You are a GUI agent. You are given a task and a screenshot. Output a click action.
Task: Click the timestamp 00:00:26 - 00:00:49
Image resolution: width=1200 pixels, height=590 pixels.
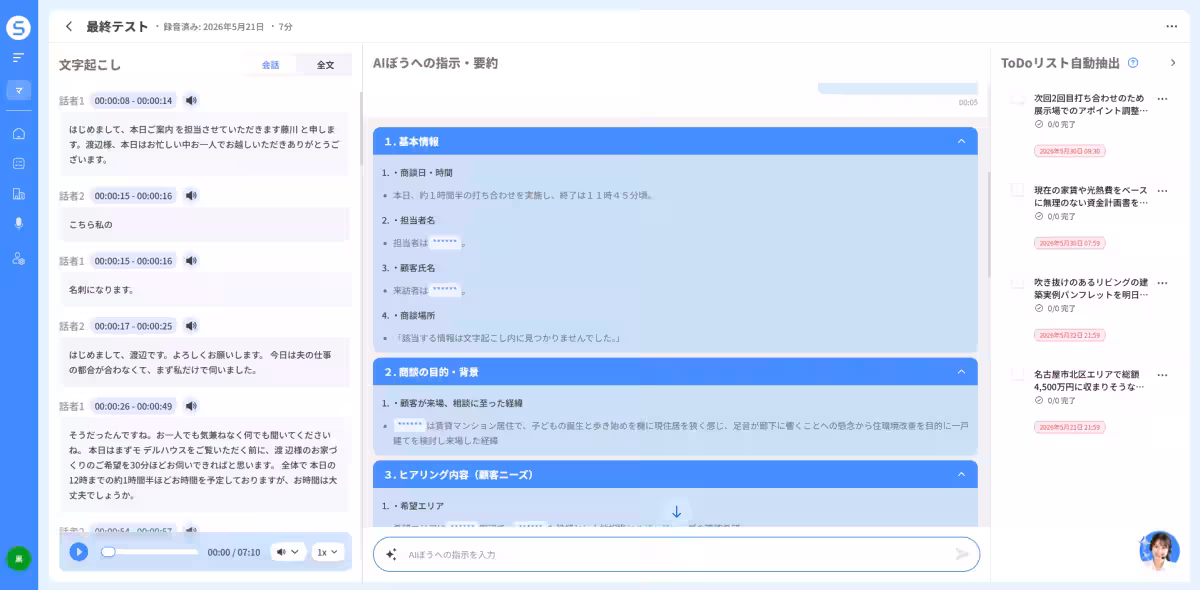pos(134,406)
